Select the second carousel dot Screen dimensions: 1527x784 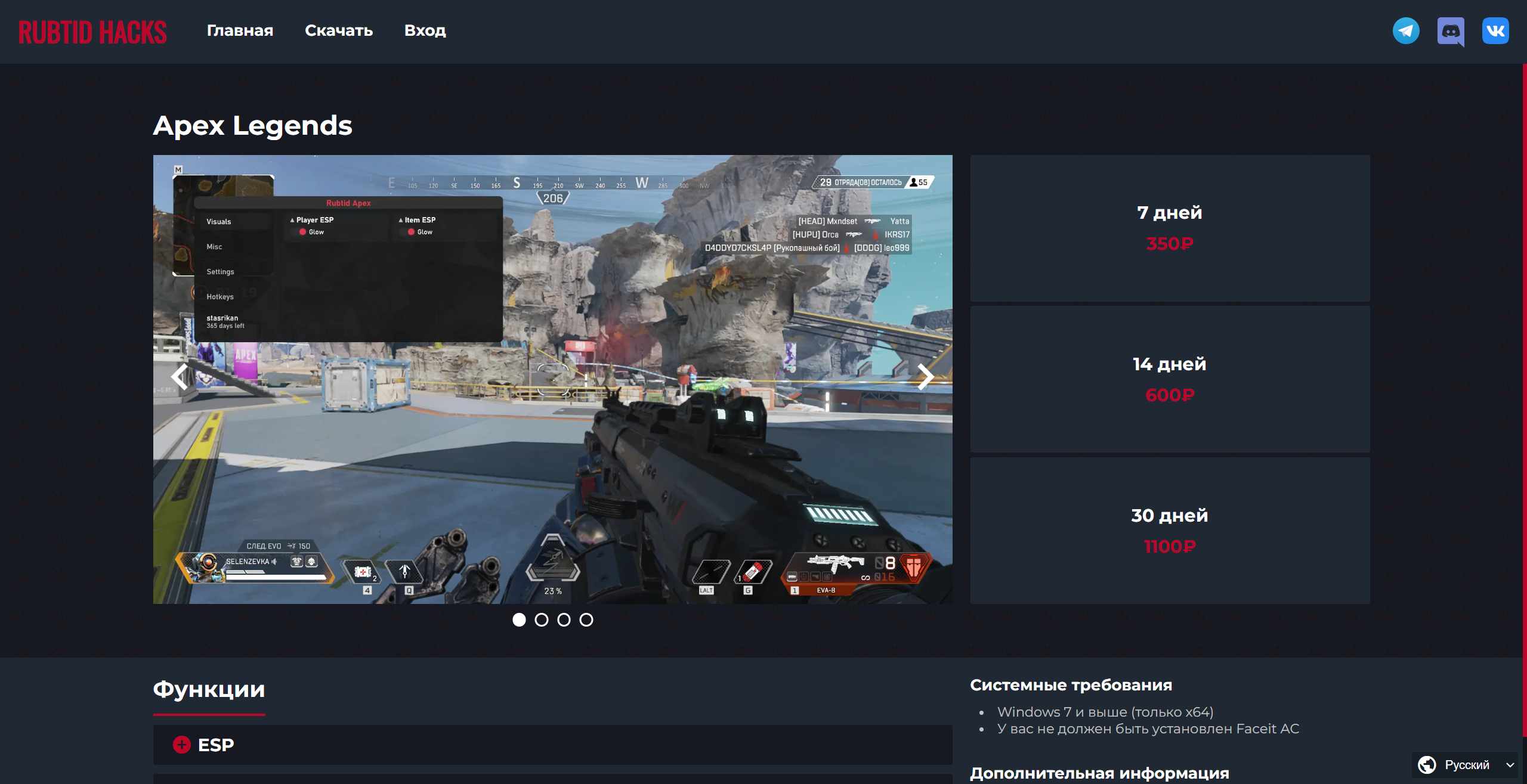tap(542, 620)
